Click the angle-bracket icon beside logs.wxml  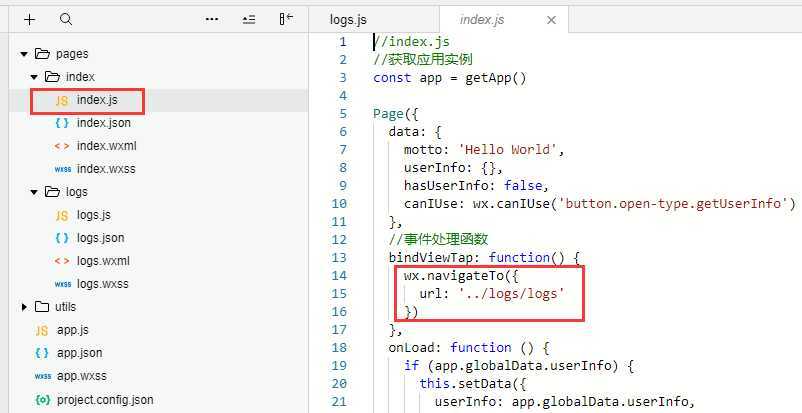coord(62,261)
